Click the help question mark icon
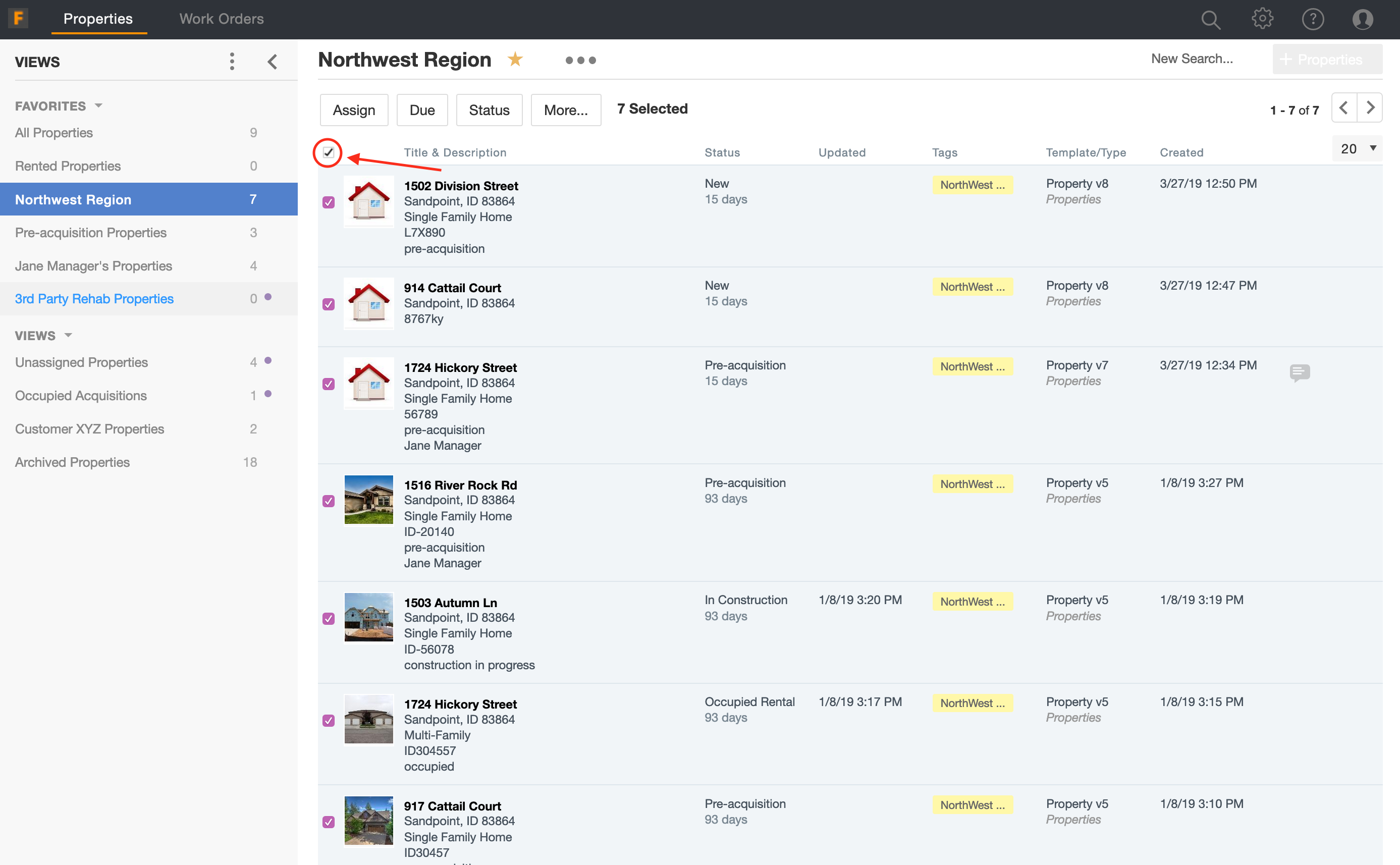 click(1314, 19)
